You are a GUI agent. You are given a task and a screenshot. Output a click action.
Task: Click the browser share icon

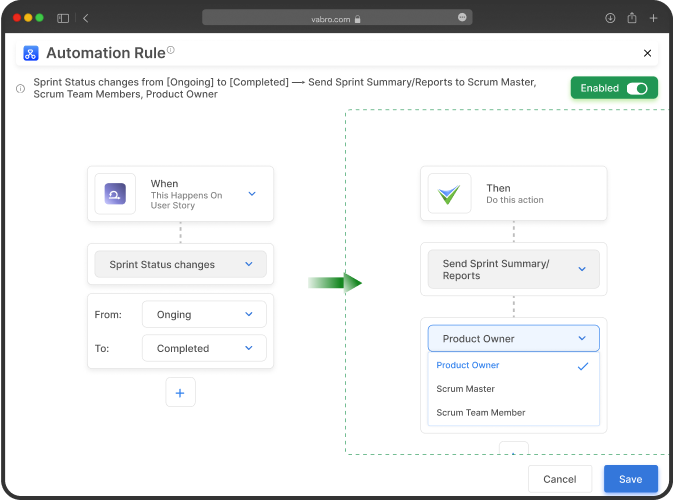632,18
